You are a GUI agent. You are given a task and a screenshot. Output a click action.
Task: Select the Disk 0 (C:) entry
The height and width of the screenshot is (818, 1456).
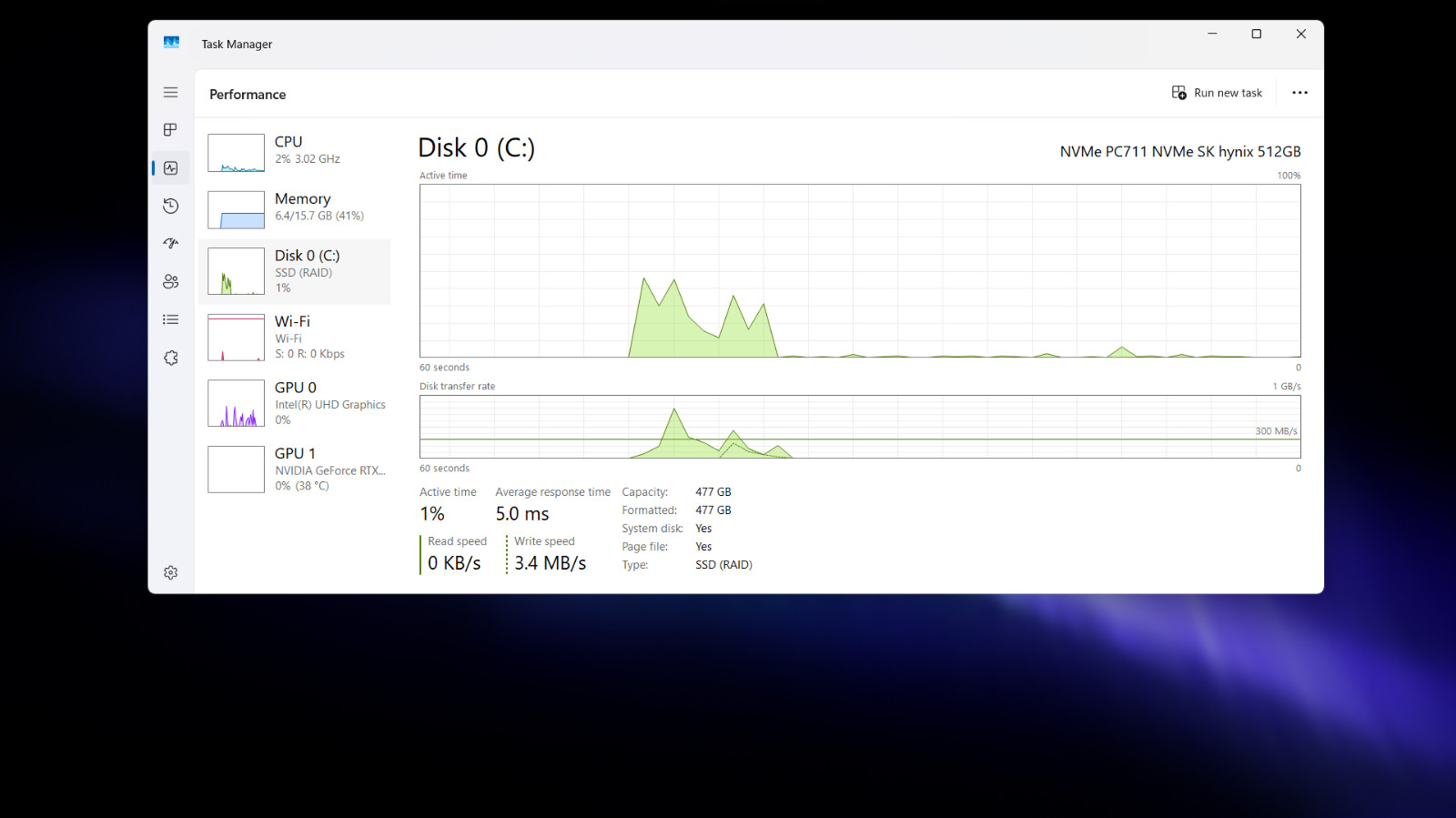[295, 271]
